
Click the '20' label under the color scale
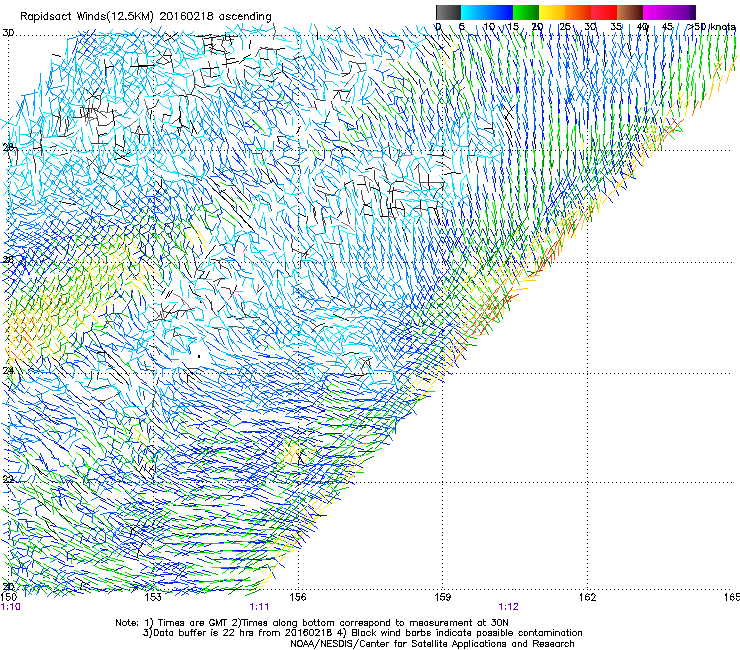click(x=537, y=27)
